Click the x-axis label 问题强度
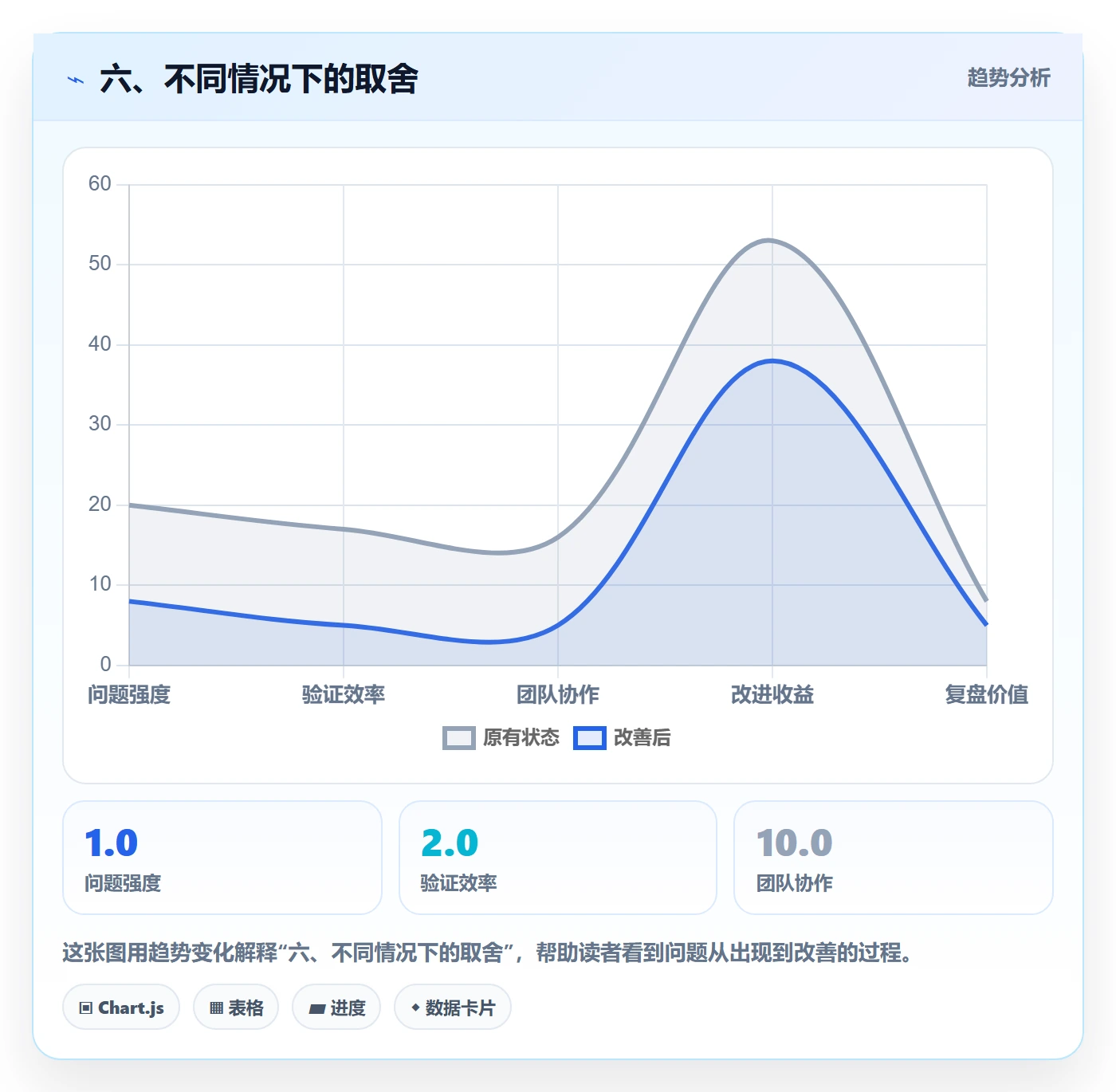The height and width of the screenshot is (1092, 1116). click(x=129, y=694)
